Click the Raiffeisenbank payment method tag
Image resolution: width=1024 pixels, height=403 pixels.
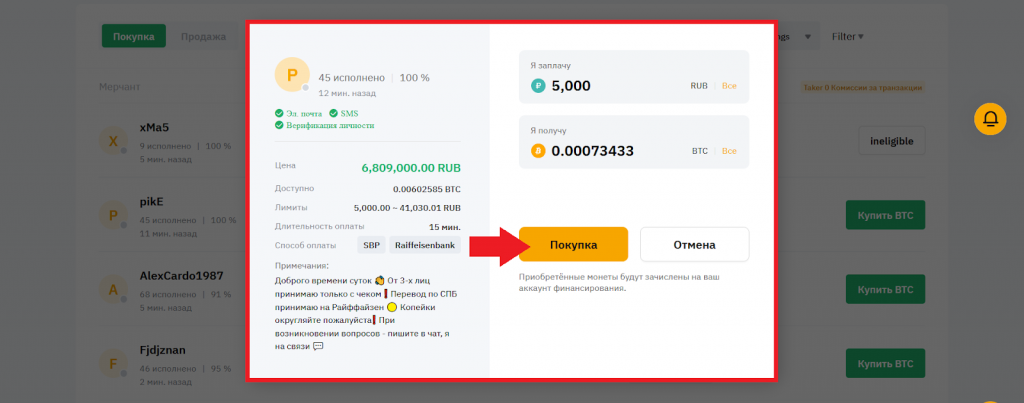[425, 246]
